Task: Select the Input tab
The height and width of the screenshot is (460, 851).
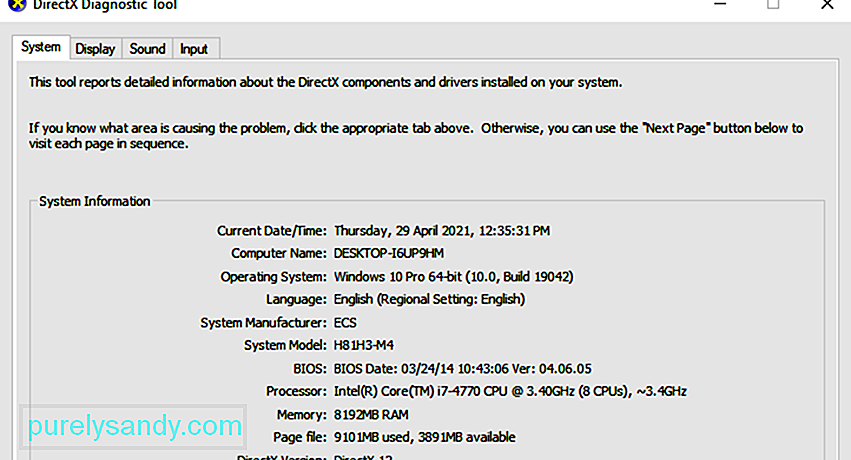Action: click(x=194, y=49)
